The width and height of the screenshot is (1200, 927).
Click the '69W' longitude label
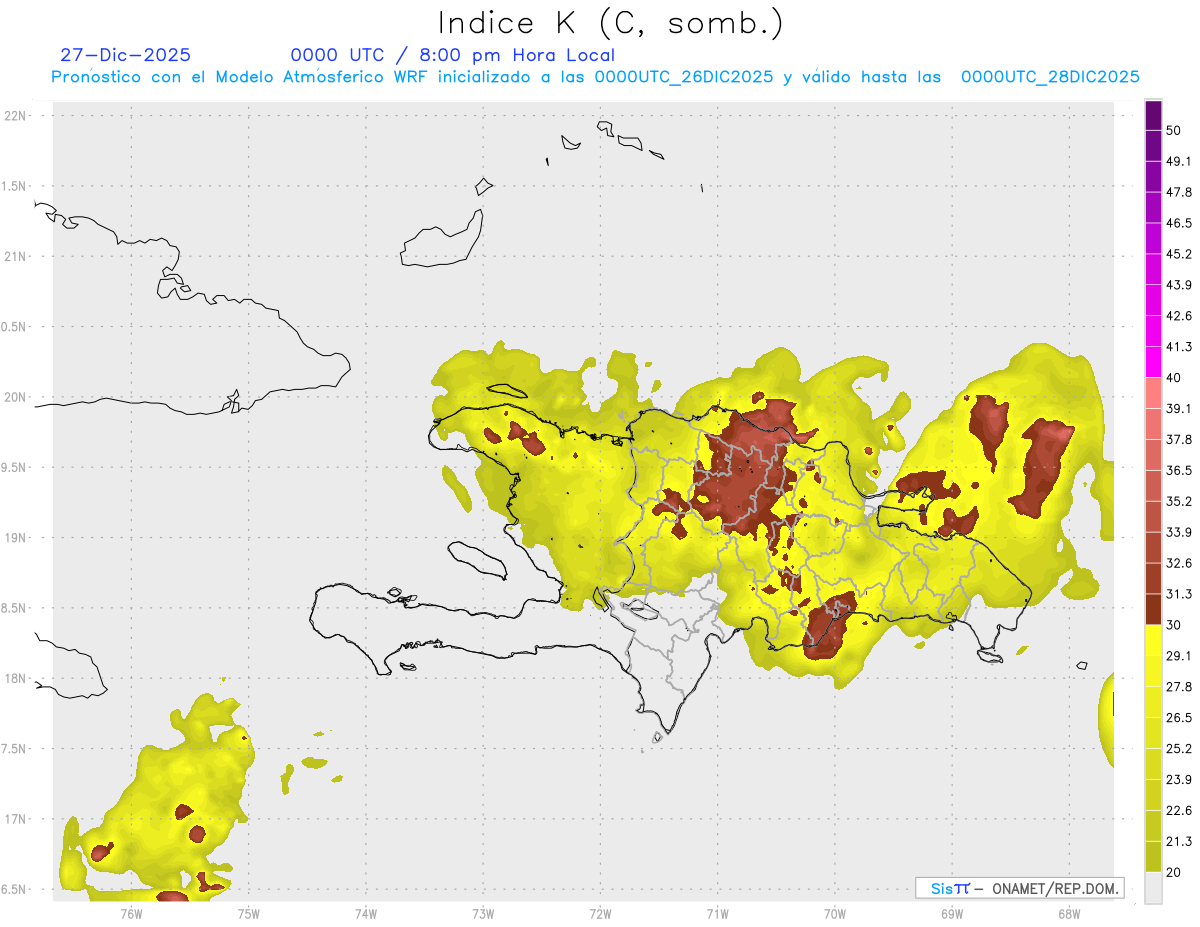point(952,913)
